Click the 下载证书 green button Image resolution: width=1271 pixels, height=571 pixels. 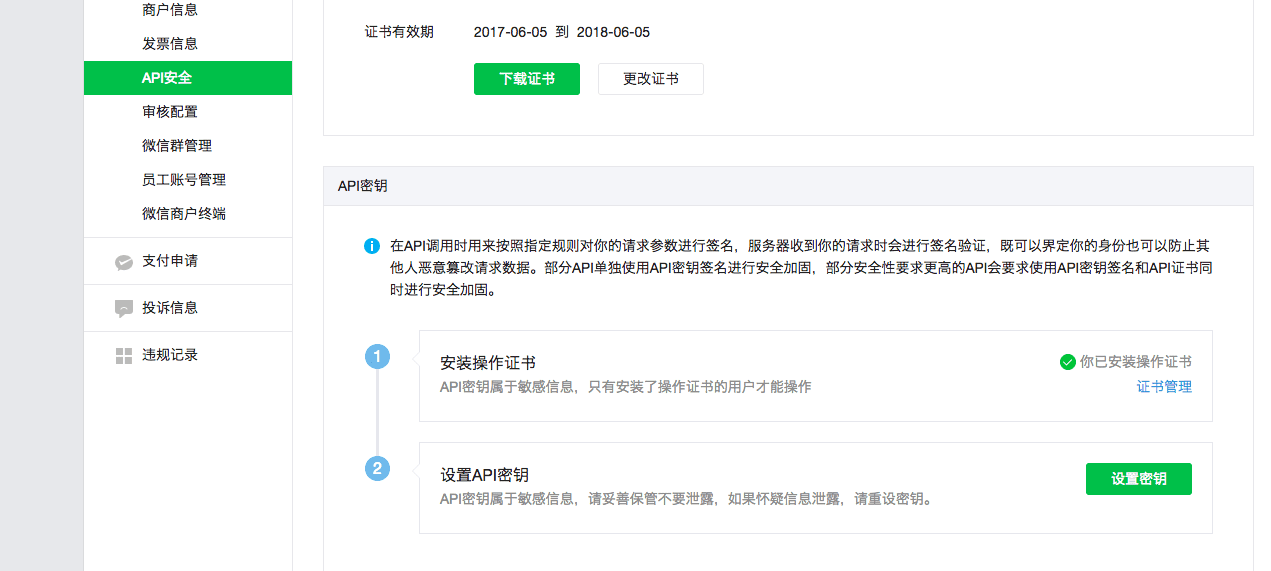527,79
